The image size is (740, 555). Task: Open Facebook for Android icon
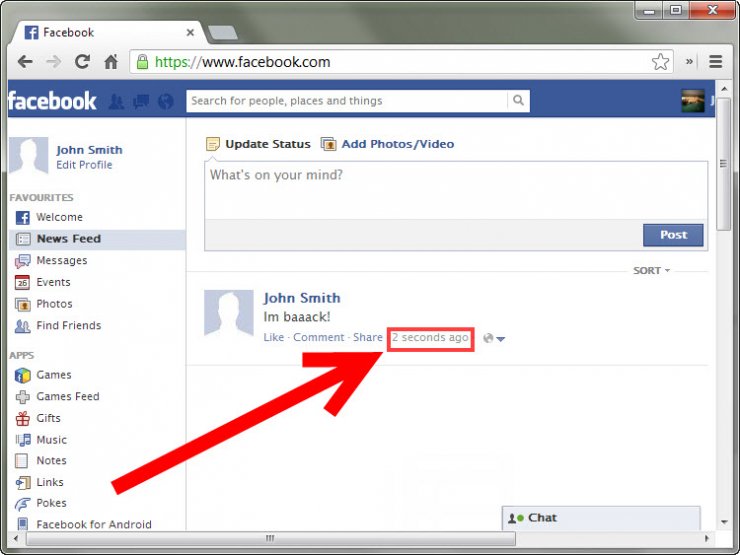pyautogui.click(x=22, y=524)
